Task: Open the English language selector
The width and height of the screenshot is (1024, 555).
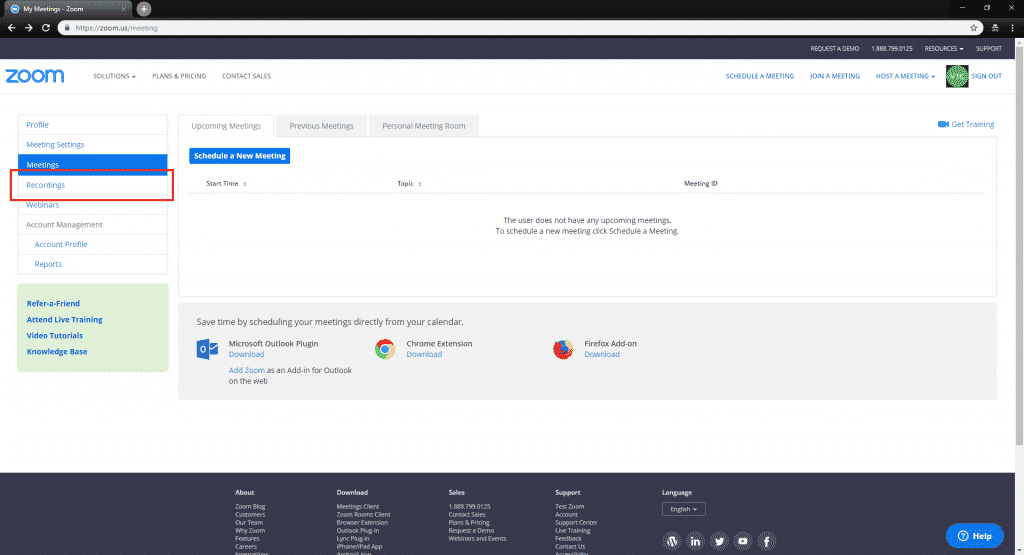Action: pyautogui.click(x=683, y=509)
